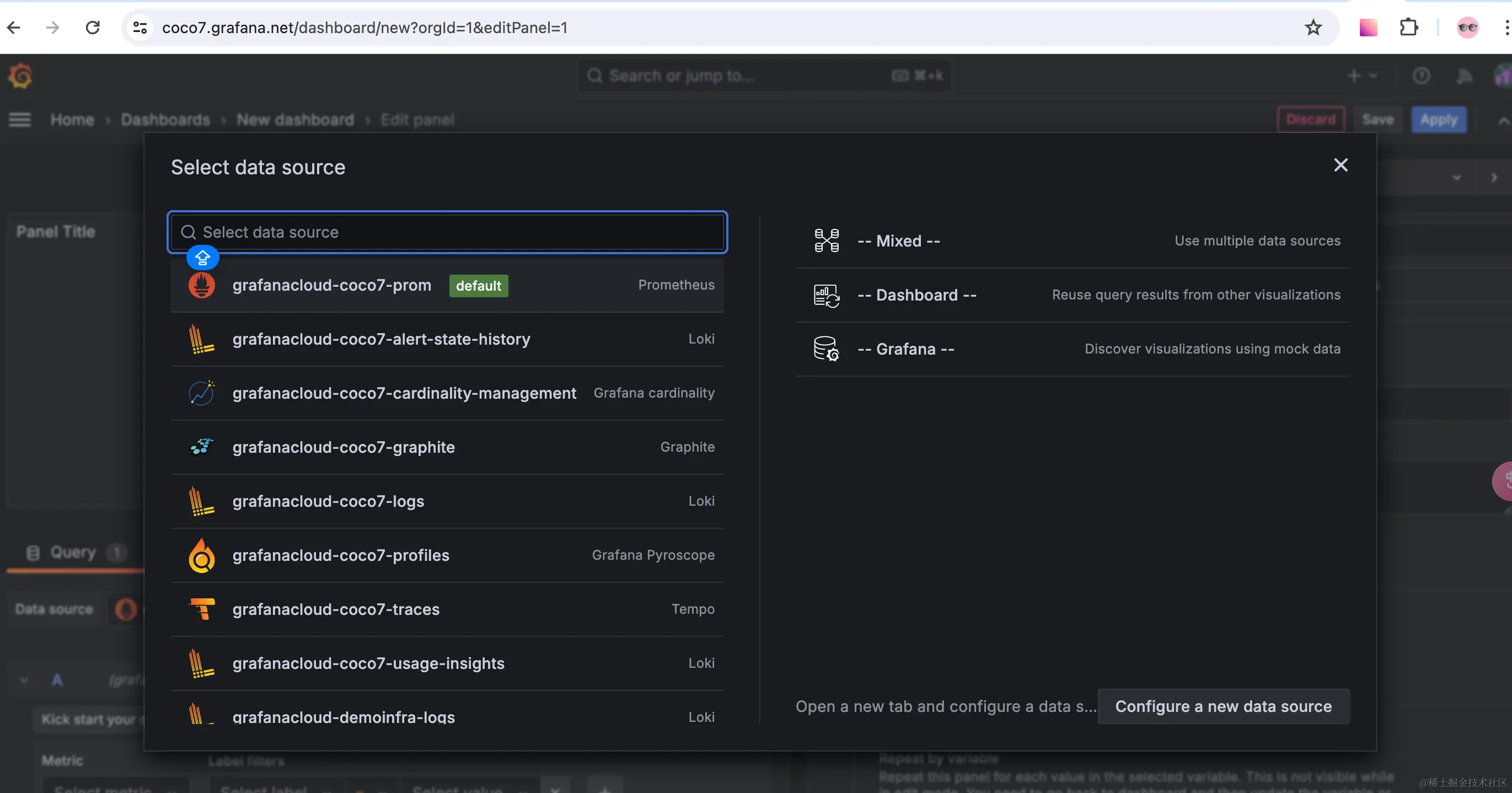Image resolution: width=1512 pixels, height=793 pixels.
Task: Select grafanacloud-coco7-alert-state-history data source
Action: tap(447, 339)
